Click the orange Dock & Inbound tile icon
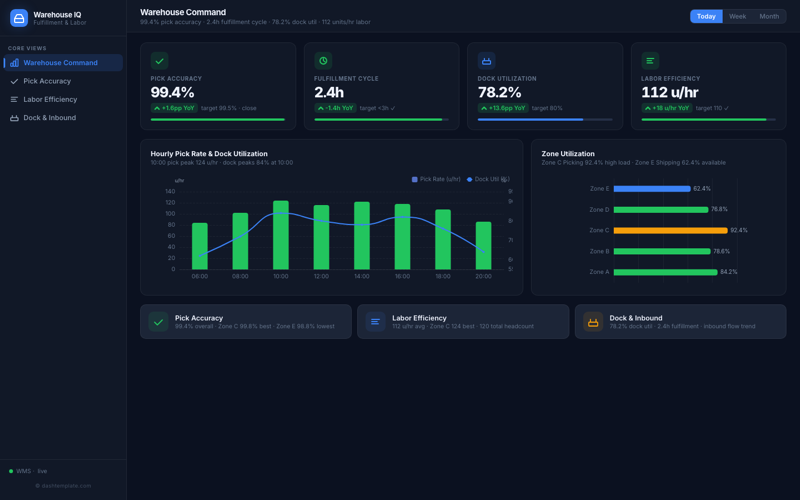 (x=593, y=322)
